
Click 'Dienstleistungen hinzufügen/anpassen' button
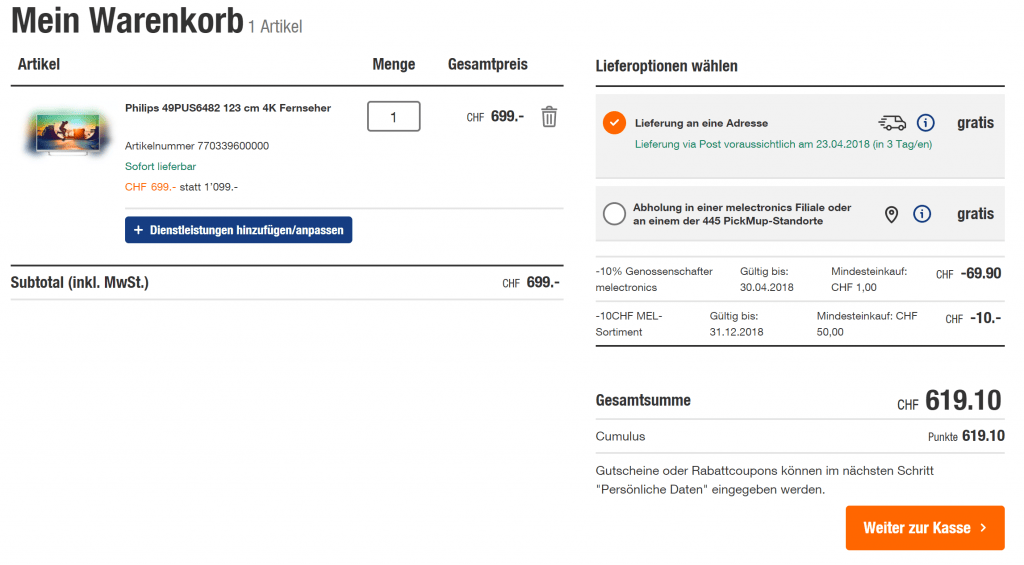point(238,230)
